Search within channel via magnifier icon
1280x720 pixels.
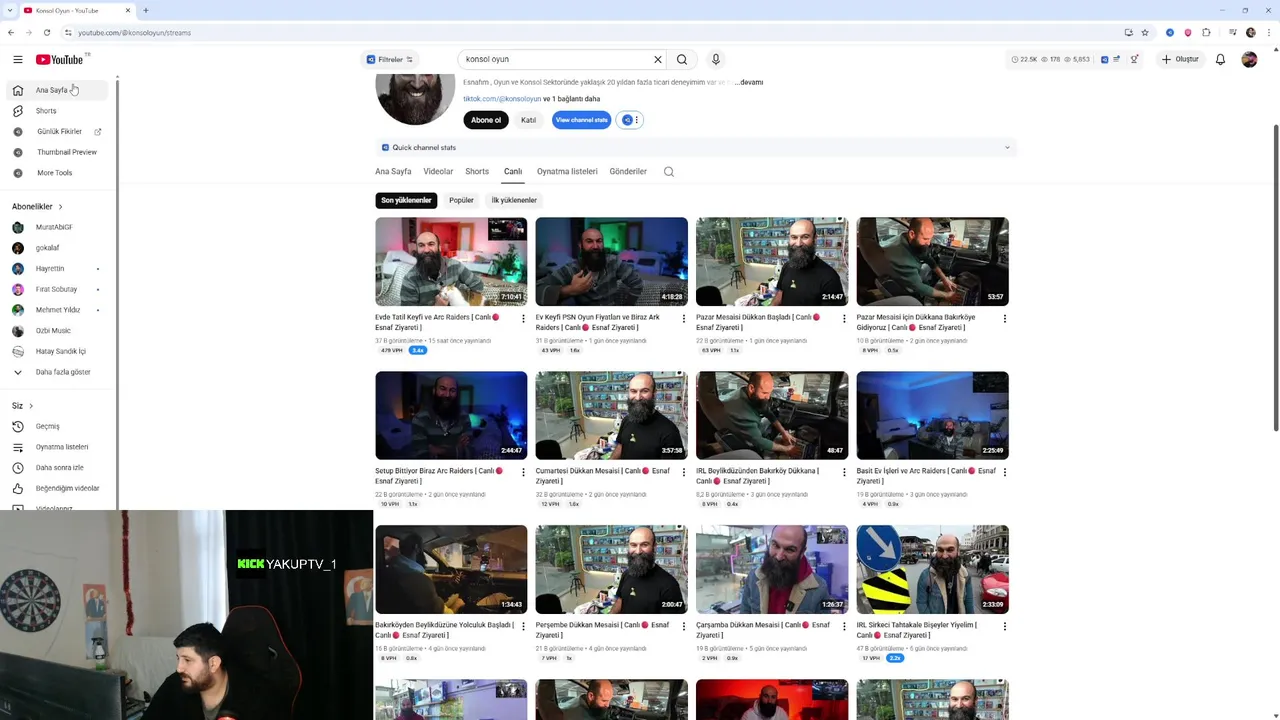point(669,171)
